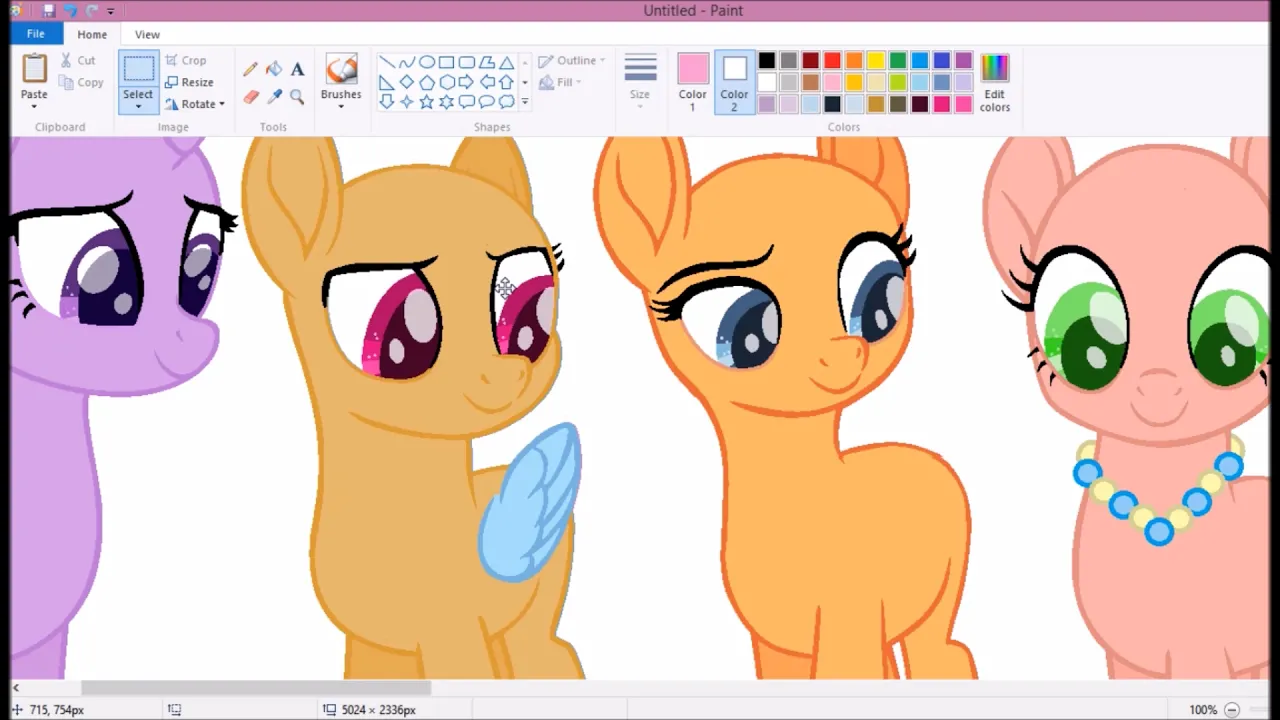Choose the Pentagon shape
This screenshot has width=1280, height=720.
click(x=427, y=82)
